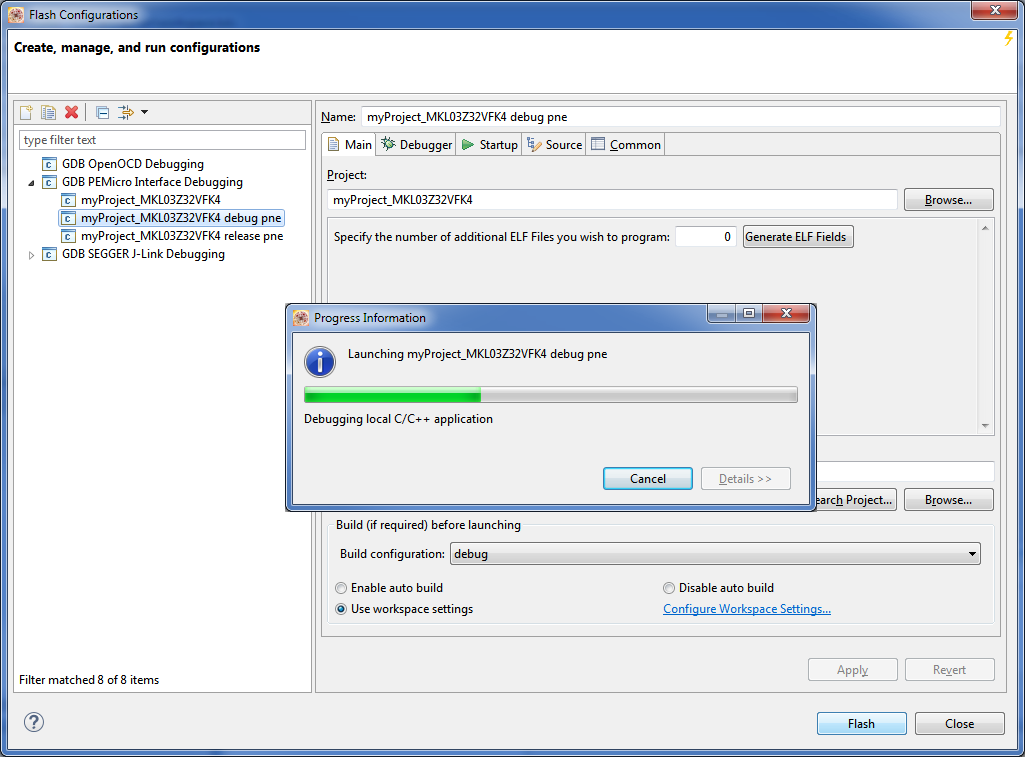Click the GDB OpenOCD Debugging icon
The width and height of the screenshot is (1025, 757).
(x=49, y=164)
